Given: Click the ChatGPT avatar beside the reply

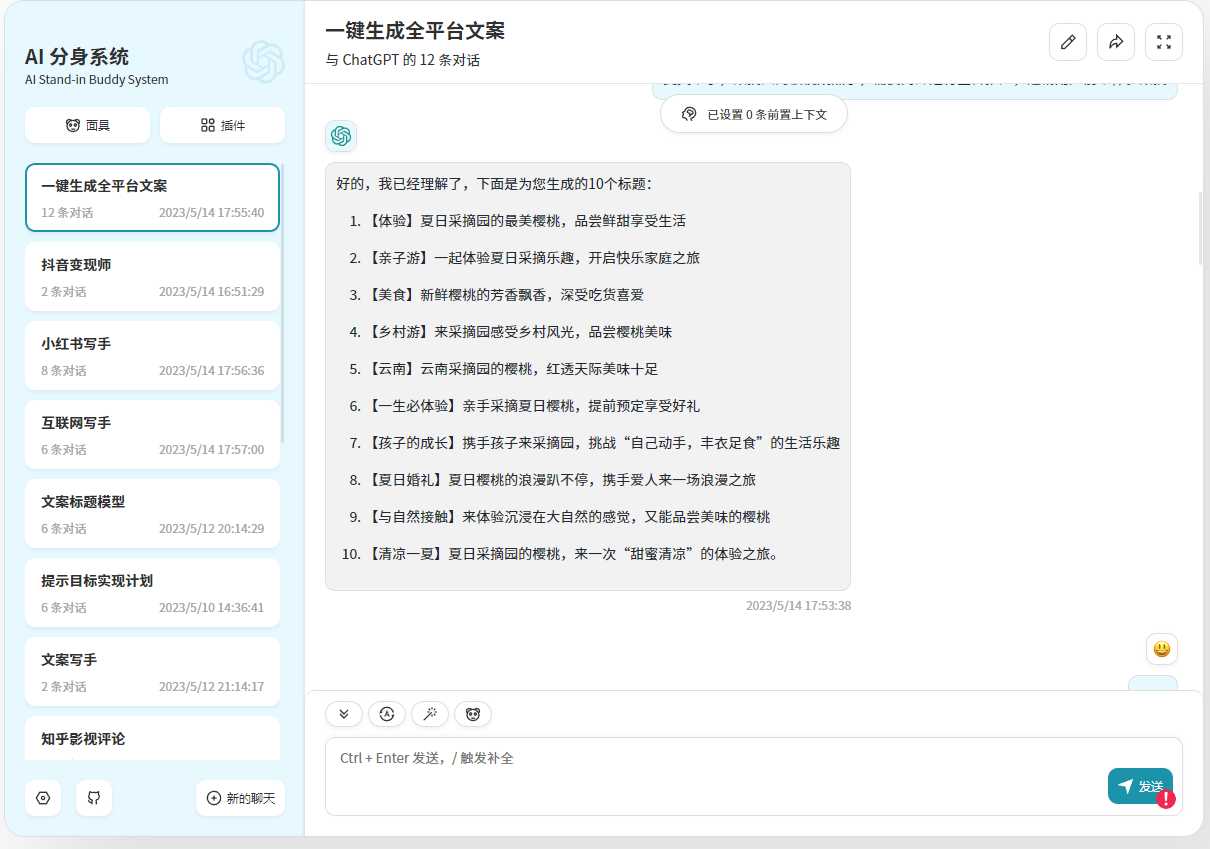Looking at the screenshot, I should [x=341, y=135].
